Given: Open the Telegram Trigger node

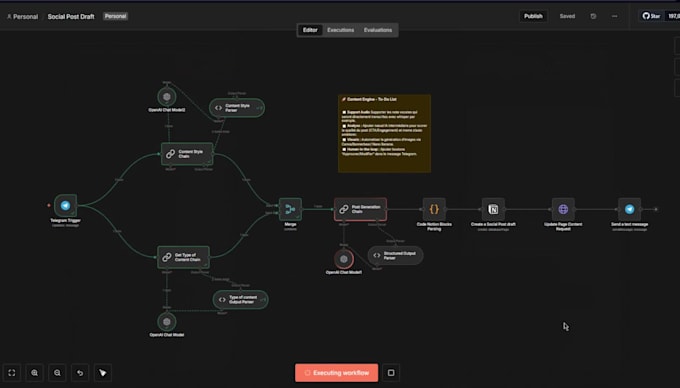Looking at the screenshot, I should coord(66,205).
